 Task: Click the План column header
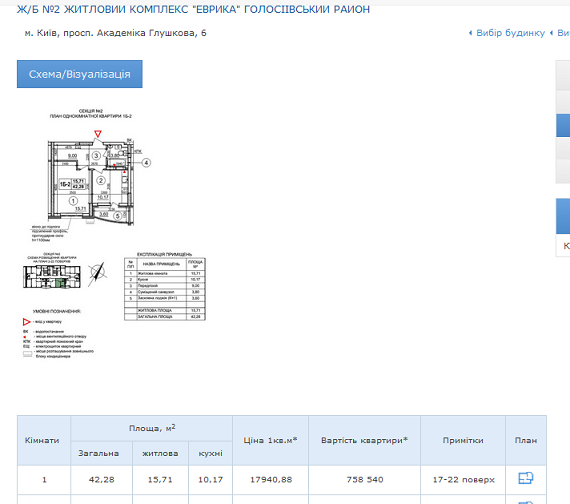[x=526, y=440]
